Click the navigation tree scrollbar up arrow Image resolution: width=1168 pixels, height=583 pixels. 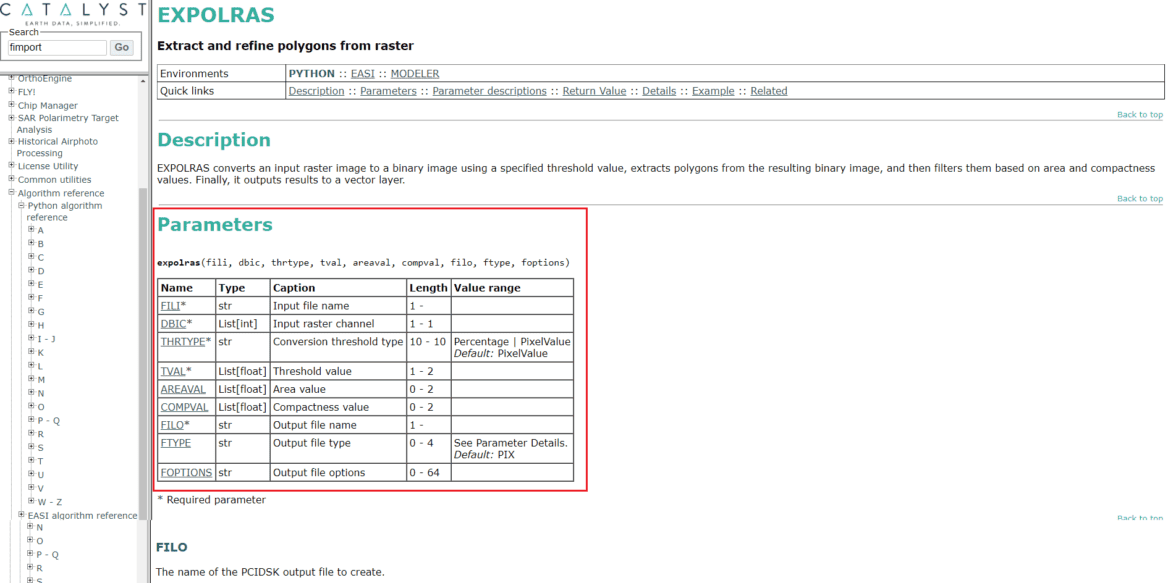tap(142, 80)
